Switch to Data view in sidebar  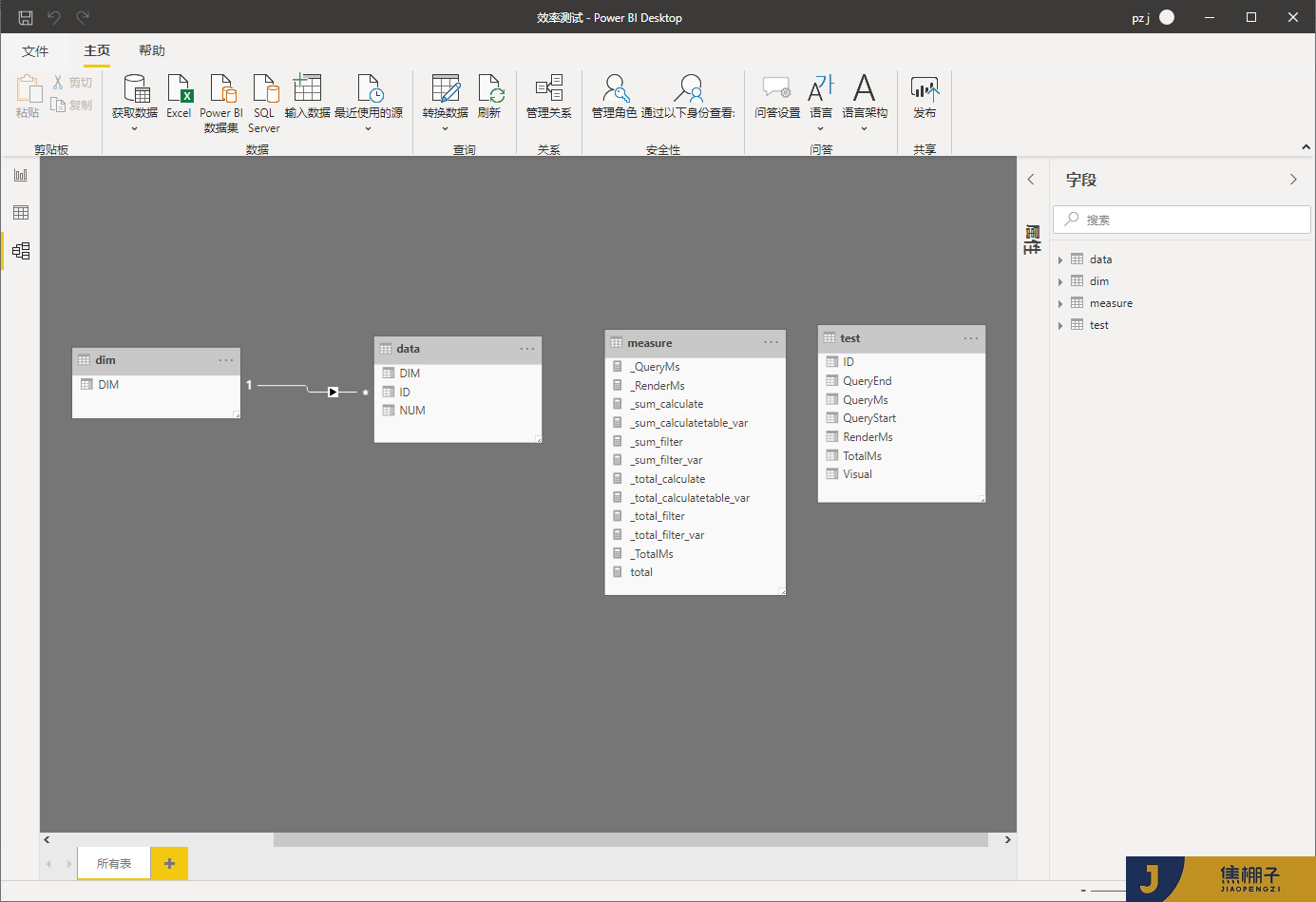[x=21, y=213]
